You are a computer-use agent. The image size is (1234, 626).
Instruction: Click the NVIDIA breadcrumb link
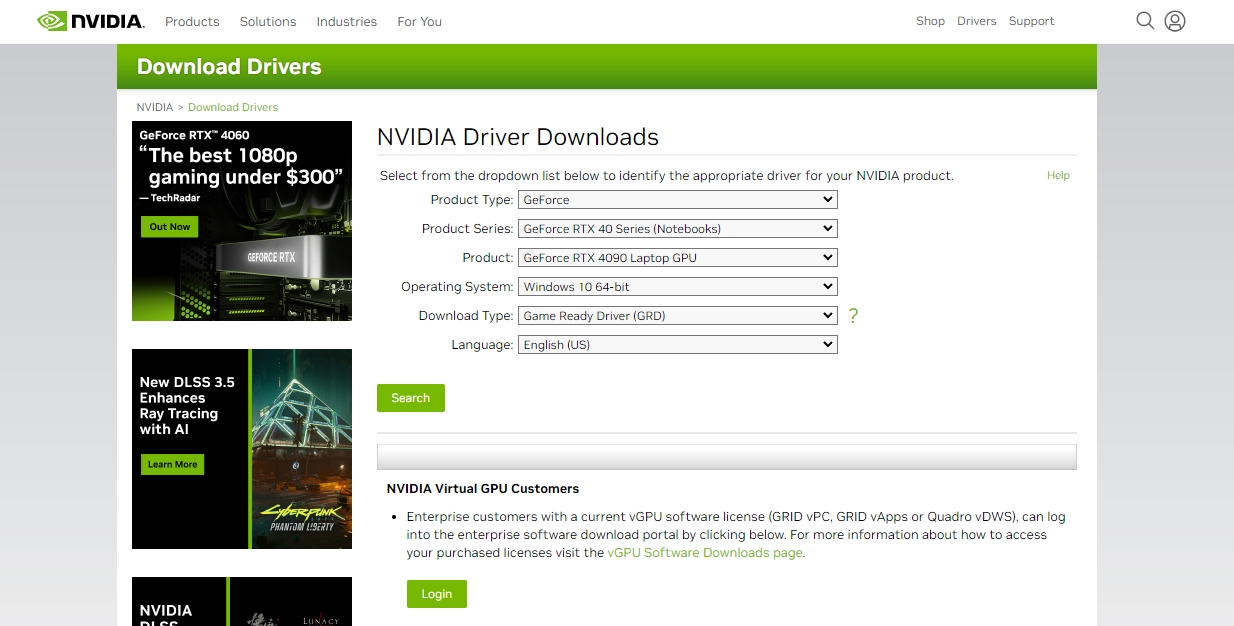pos(155,107)
